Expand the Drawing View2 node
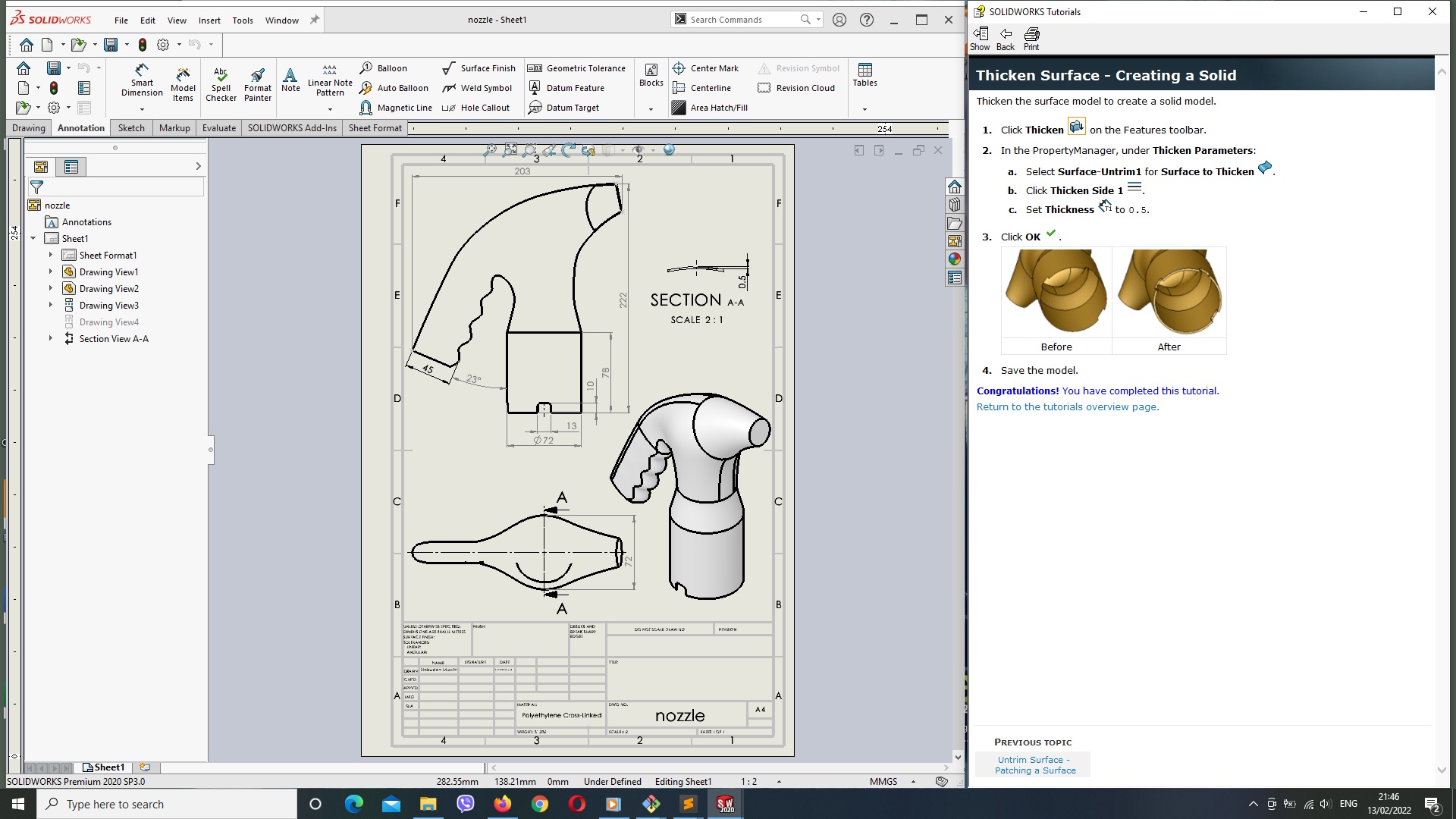The height and width of the screenshot is (819, 1456). click(x=51, y=288)
